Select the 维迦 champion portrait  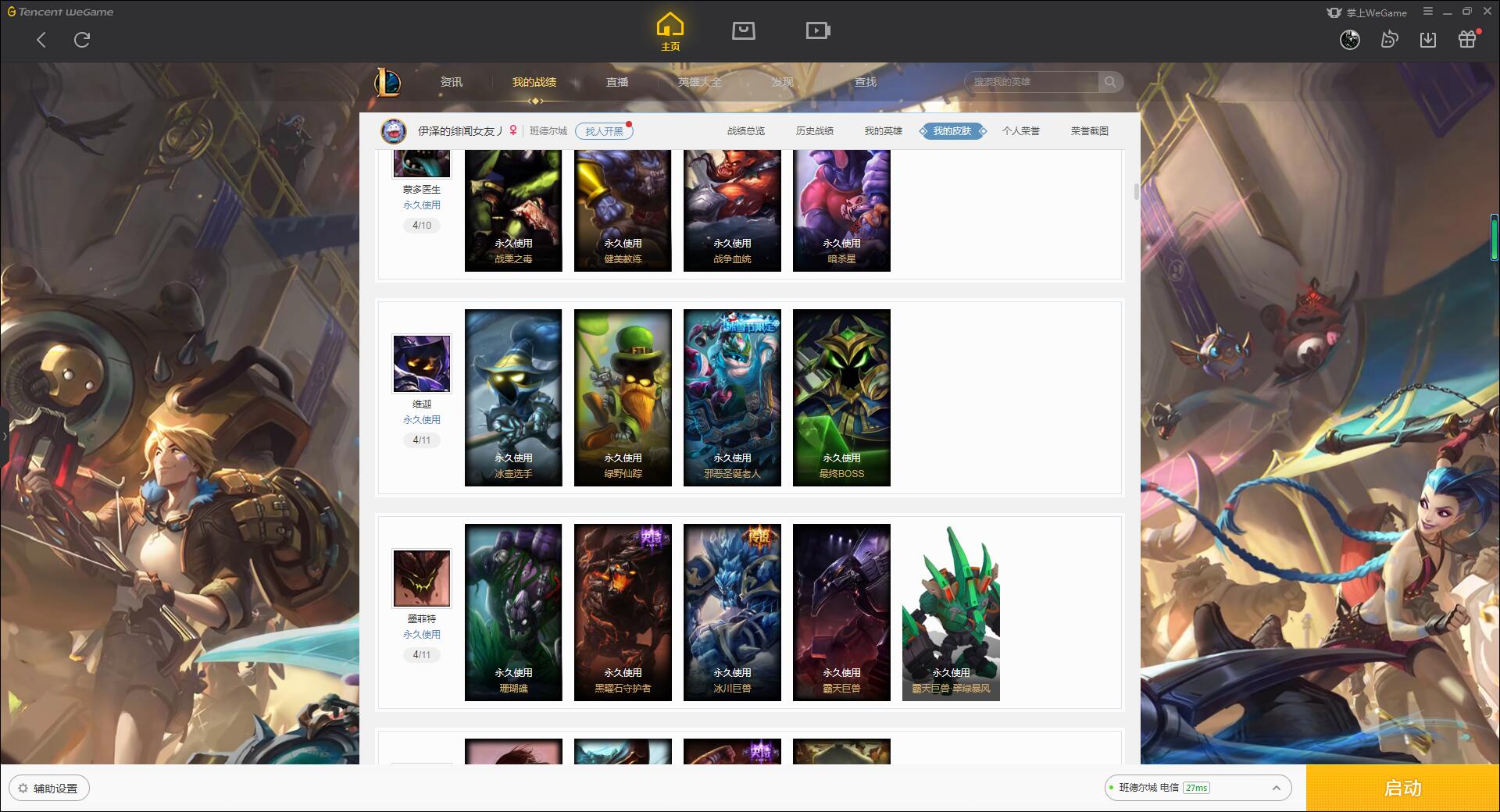click(422, 364)
